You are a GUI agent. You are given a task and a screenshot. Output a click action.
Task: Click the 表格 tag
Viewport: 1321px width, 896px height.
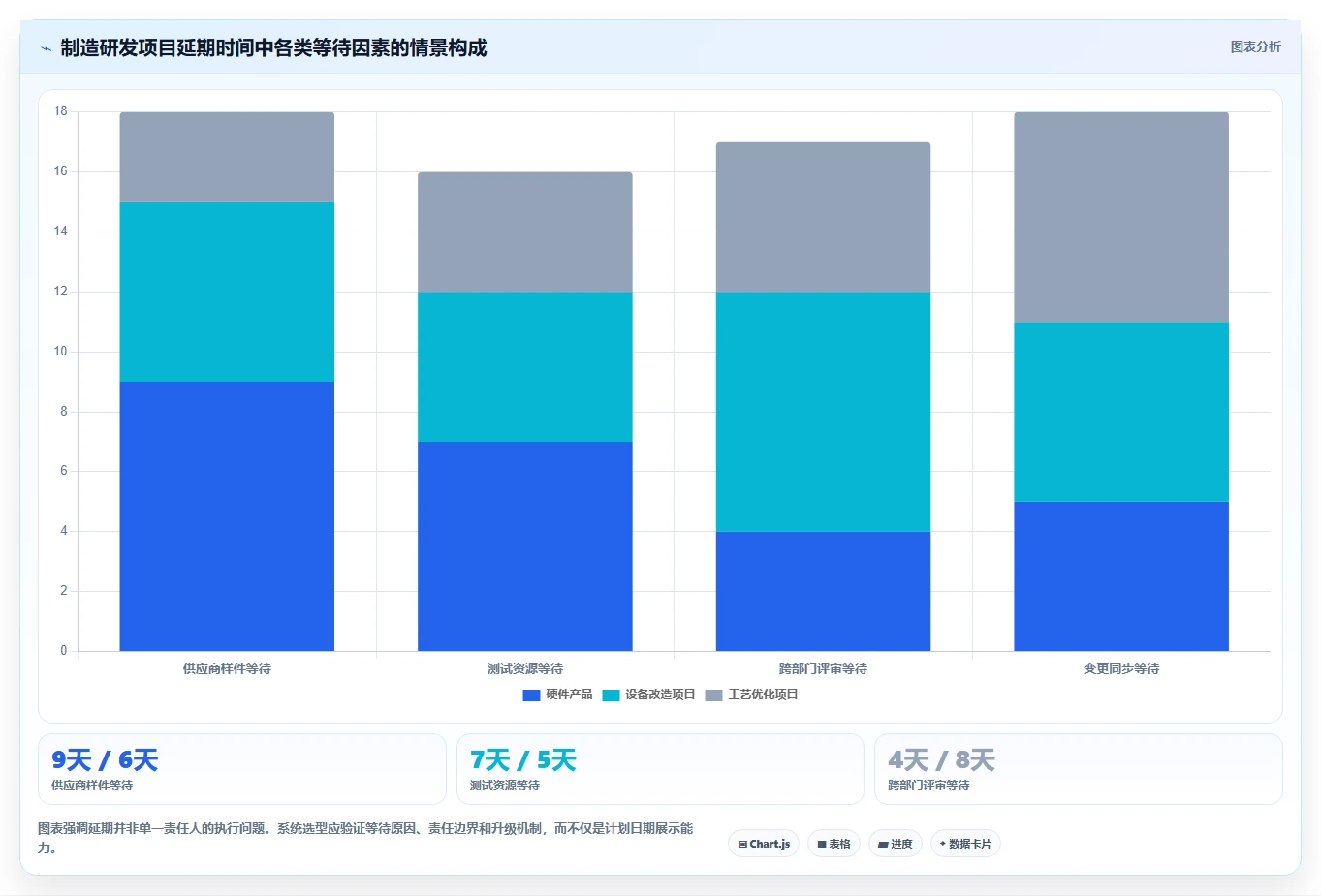833,844
